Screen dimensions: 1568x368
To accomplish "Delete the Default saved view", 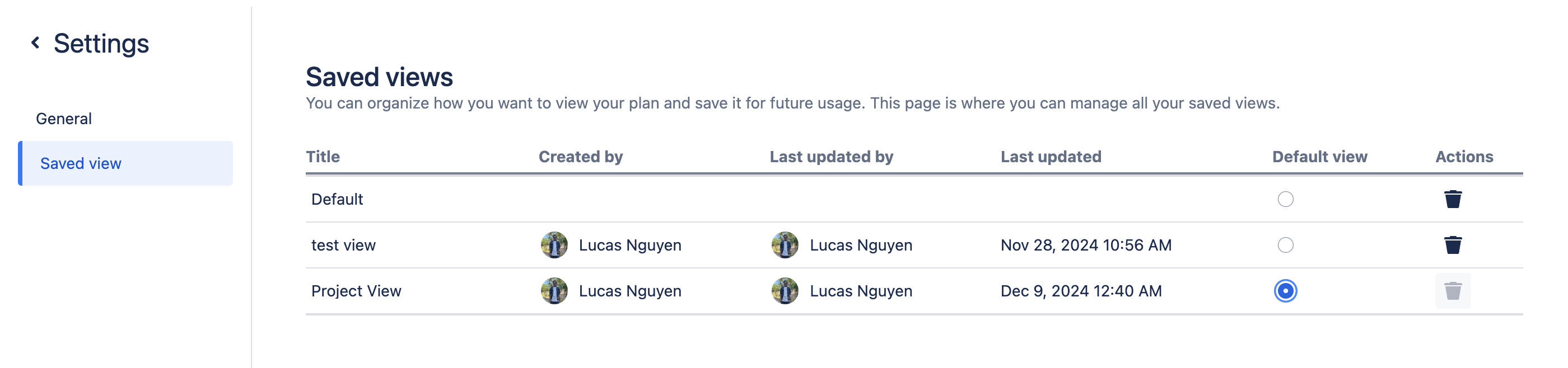I will coord(1452,199).
